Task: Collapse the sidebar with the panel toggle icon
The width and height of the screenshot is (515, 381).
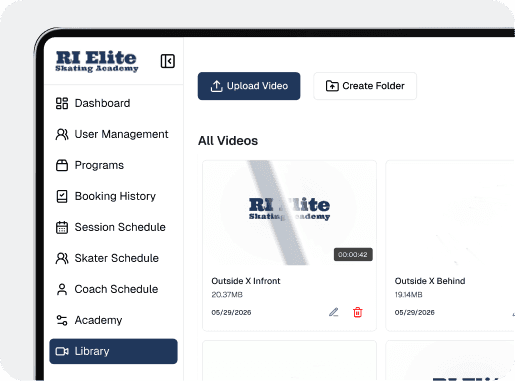Action: (167, 61)
